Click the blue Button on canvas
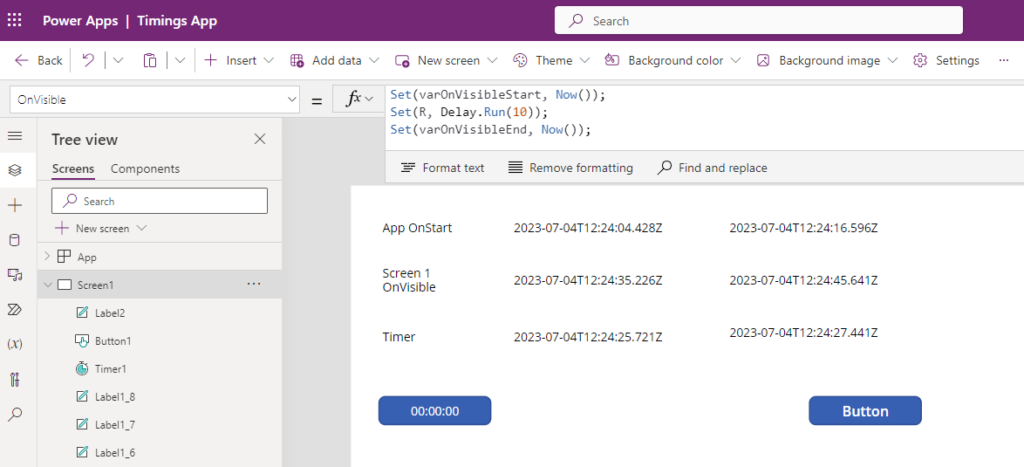This screenshot has width=1024, height=467. 865,411
